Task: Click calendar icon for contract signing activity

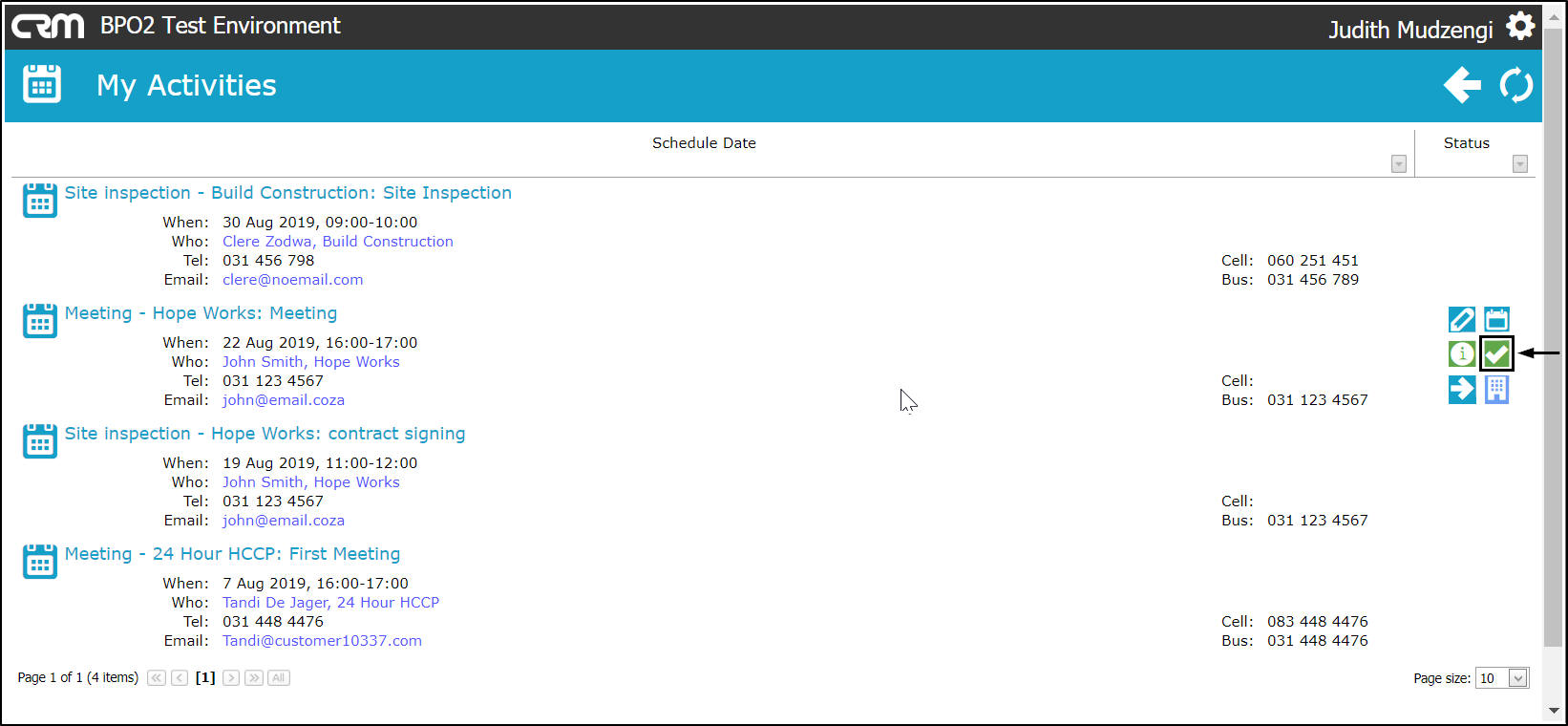Action: point(39,441)
